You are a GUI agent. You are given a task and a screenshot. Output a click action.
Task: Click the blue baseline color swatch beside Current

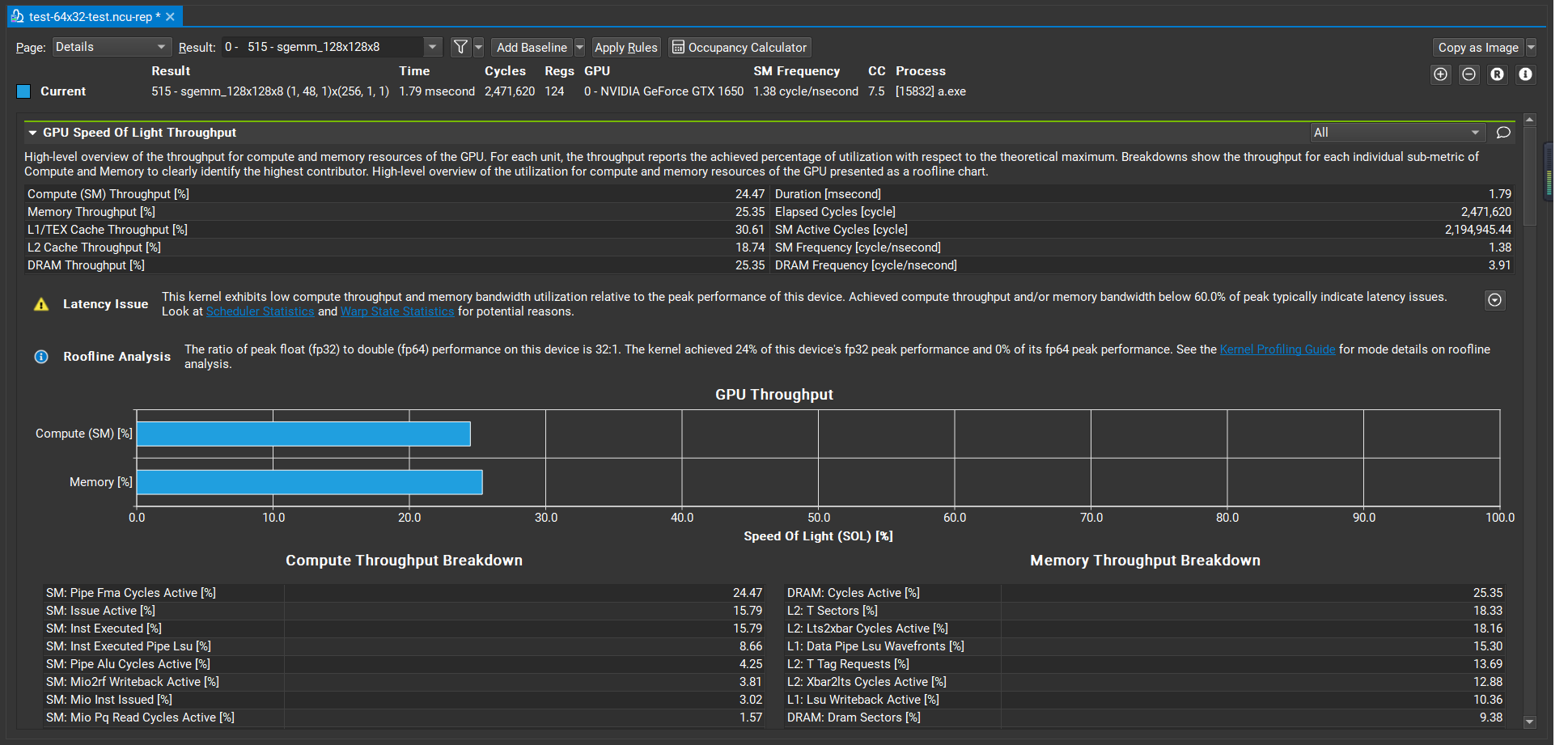23,91
